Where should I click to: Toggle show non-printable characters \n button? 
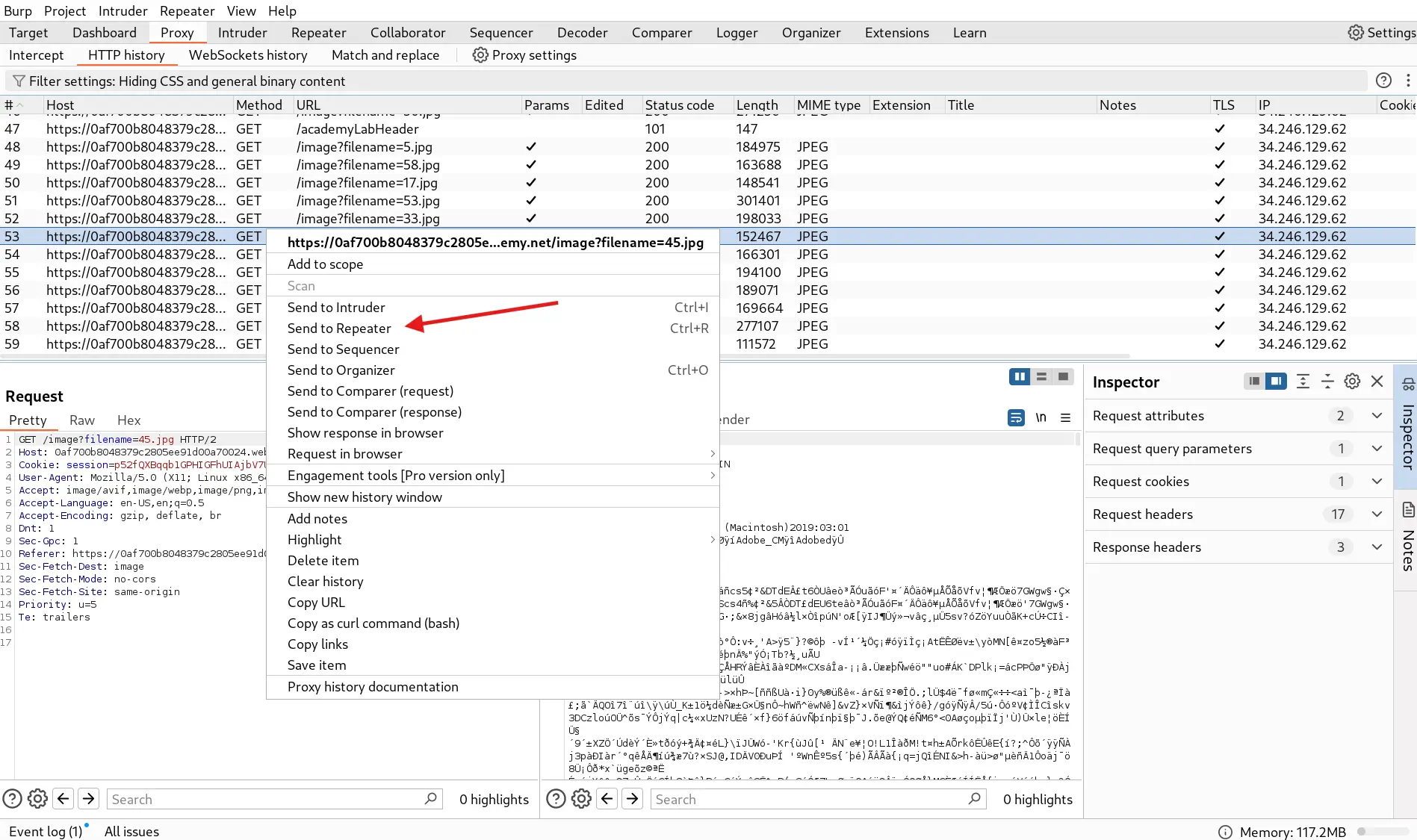pyautogui.click(x=1041, y=417)
